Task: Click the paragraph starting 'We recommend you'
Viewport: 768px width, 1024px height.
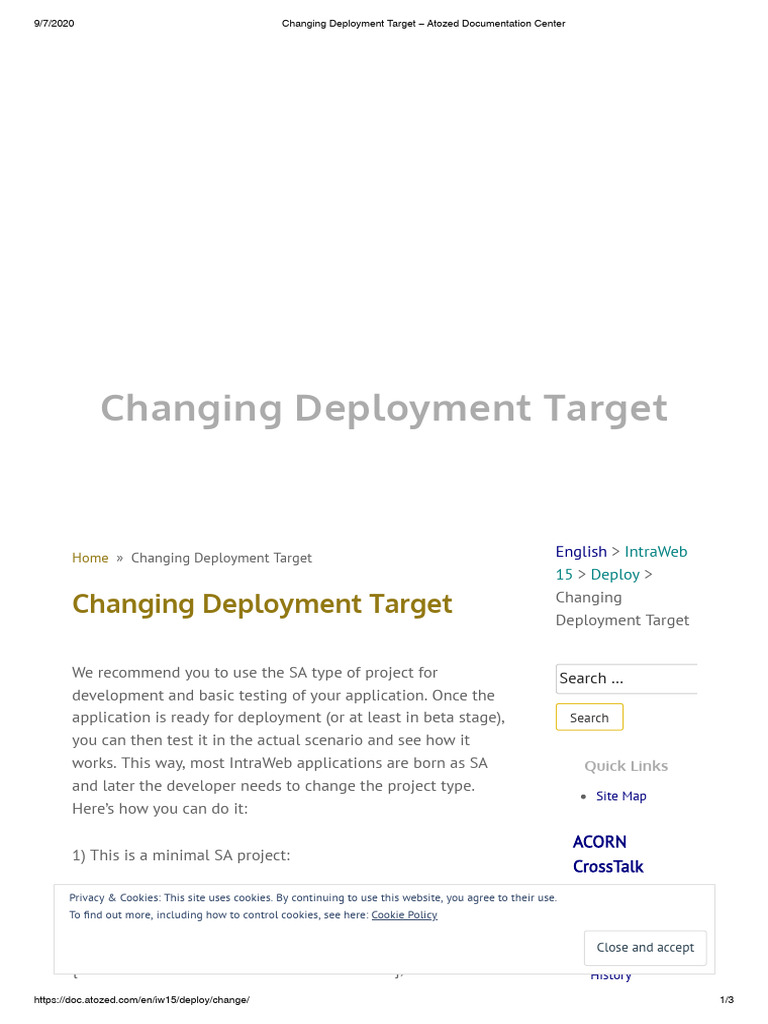Action: (x=288, y=741)
